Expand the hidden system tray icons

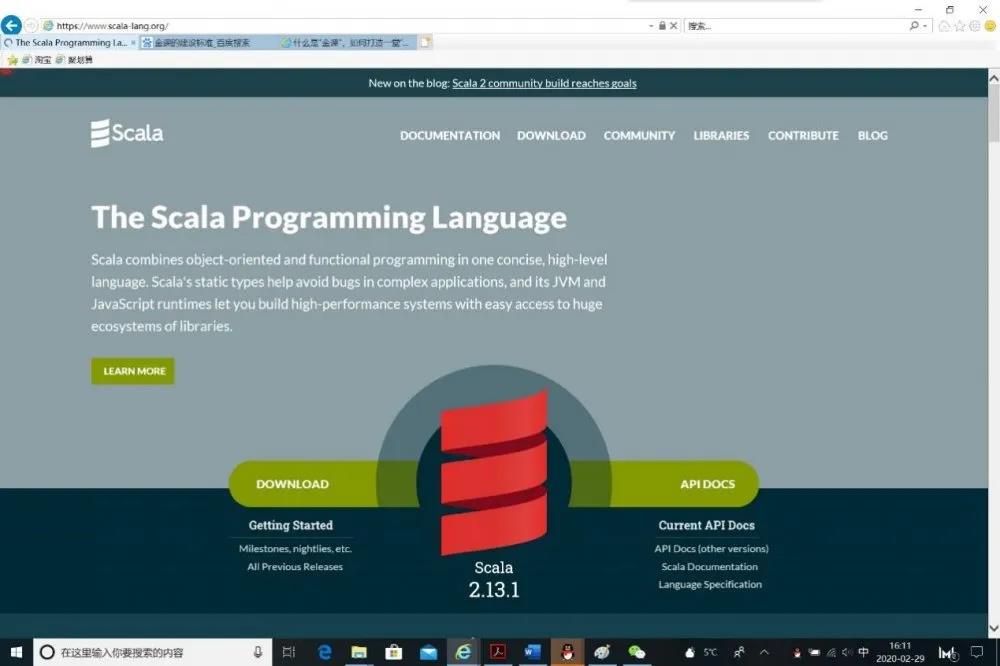764,652
